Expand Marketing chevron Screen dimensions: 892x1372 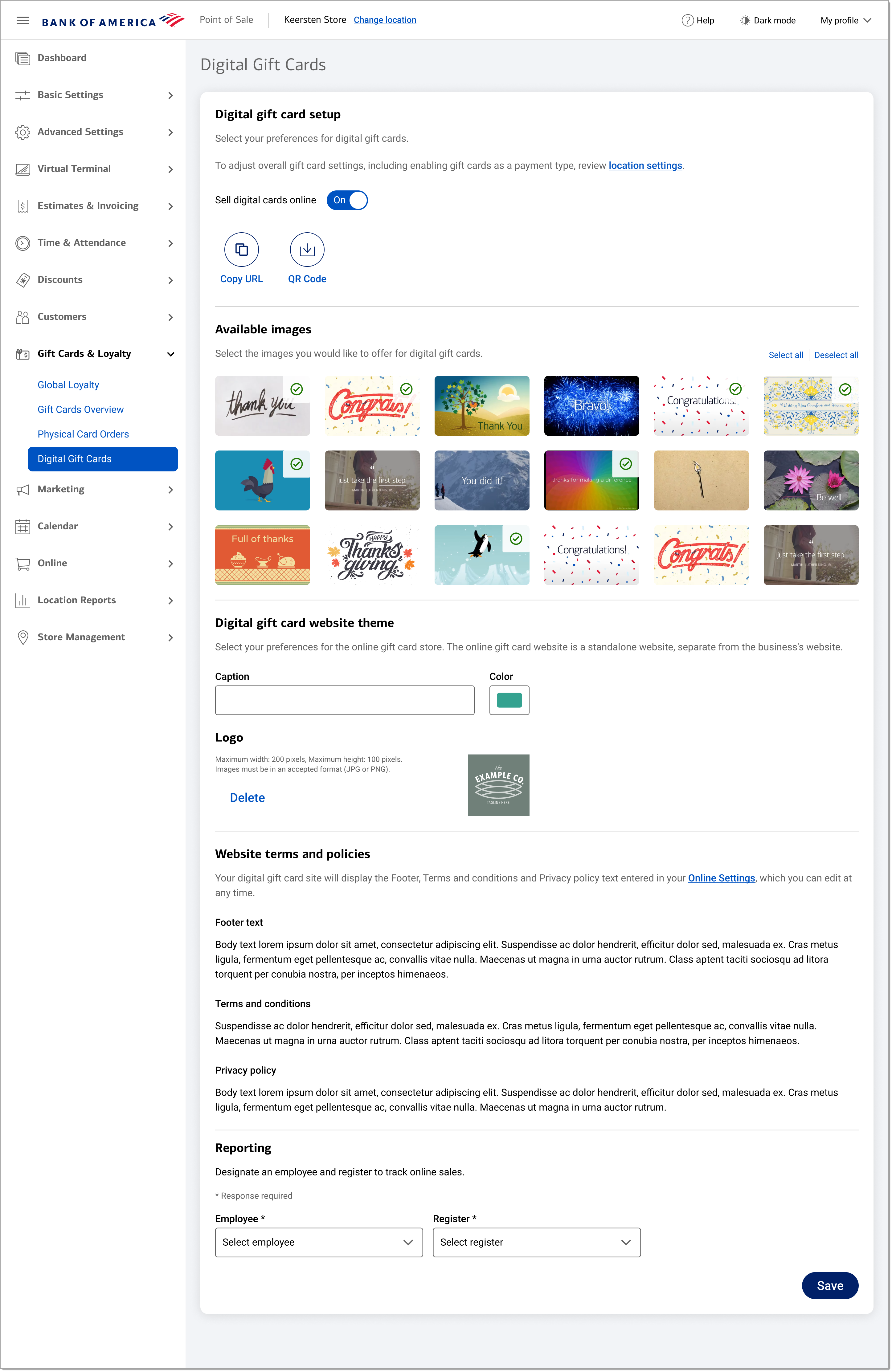171,489
